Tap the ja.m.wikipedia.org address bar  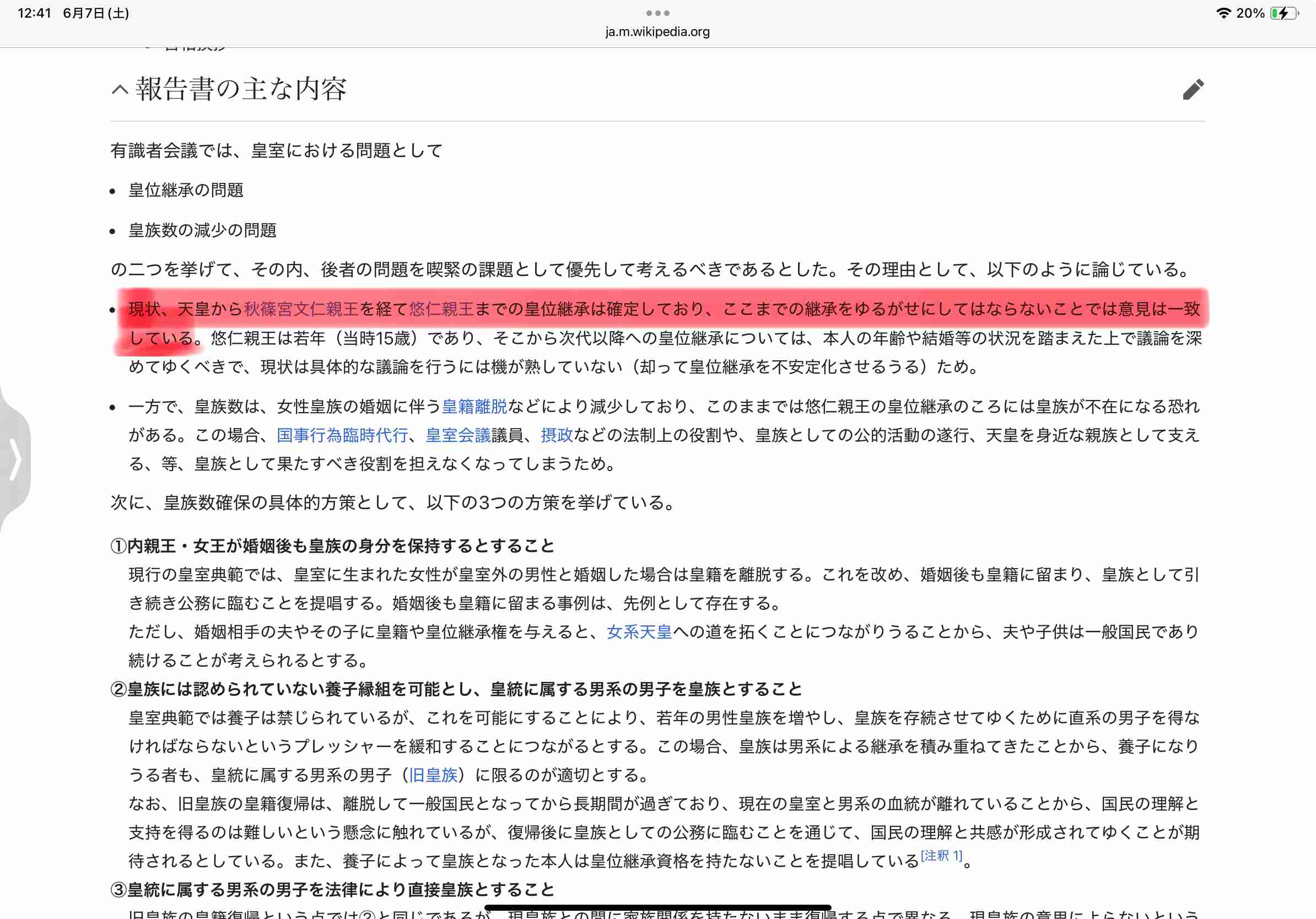(657, 31)
